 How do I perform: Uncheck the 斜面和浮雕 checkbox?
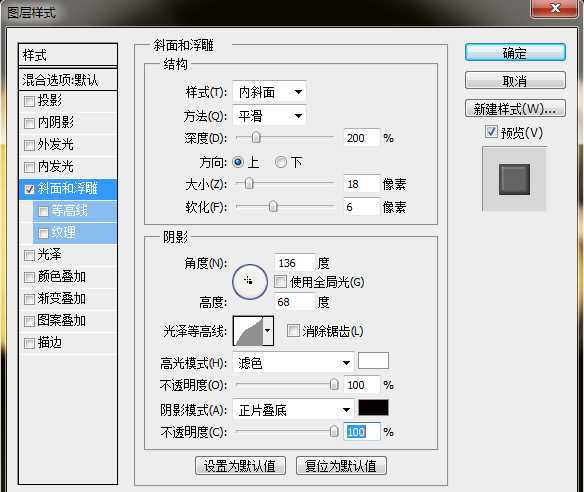(29, 190)
